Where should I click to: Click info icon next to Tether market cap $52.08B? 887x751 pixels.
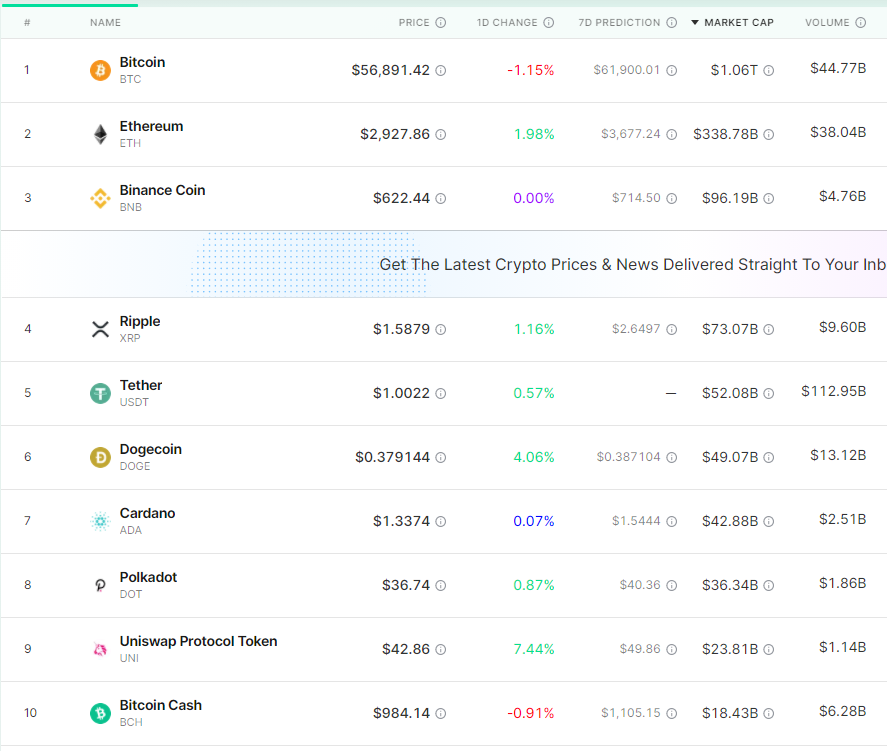point(769,393)
